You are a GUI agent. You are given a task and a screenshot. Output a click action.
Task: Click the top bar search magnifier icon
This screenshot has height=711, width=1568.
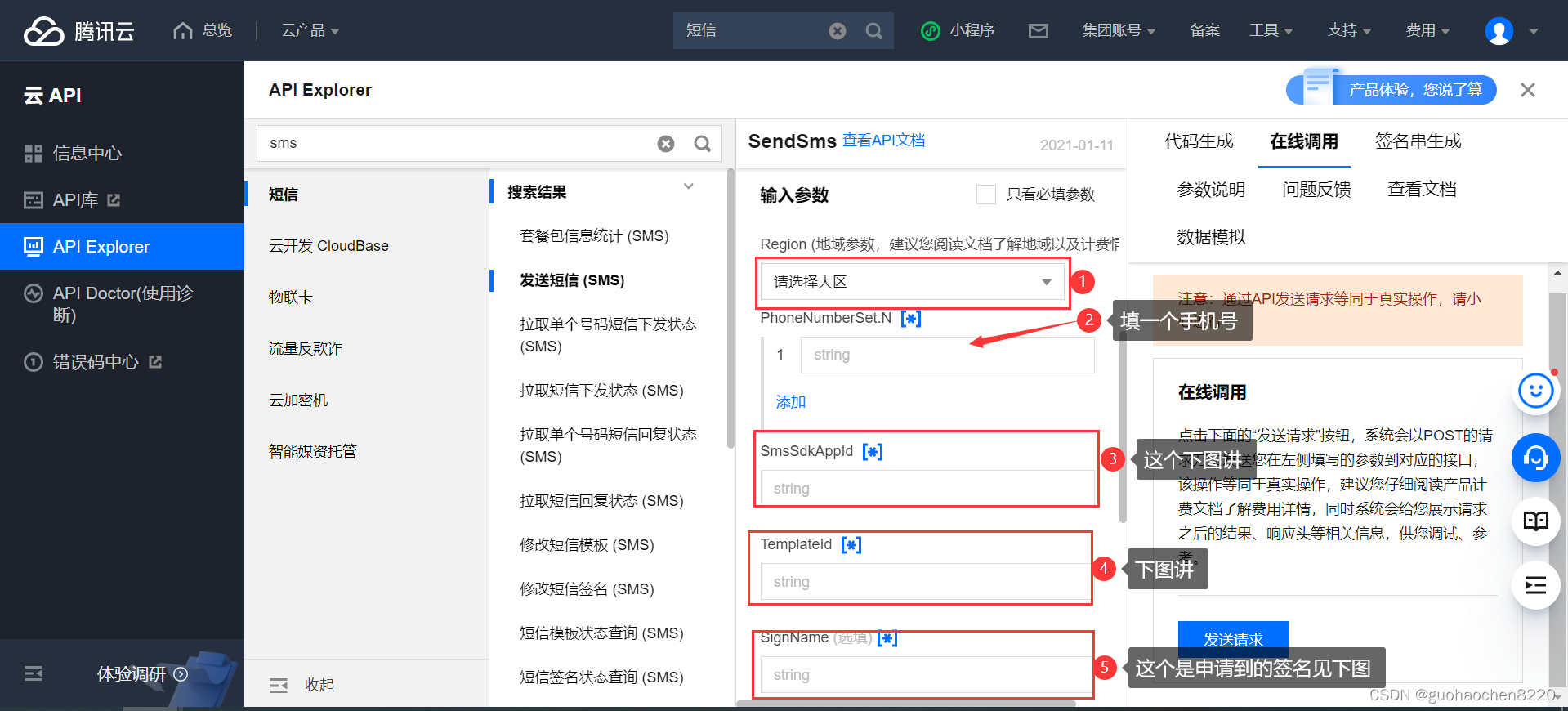[874, 31]
